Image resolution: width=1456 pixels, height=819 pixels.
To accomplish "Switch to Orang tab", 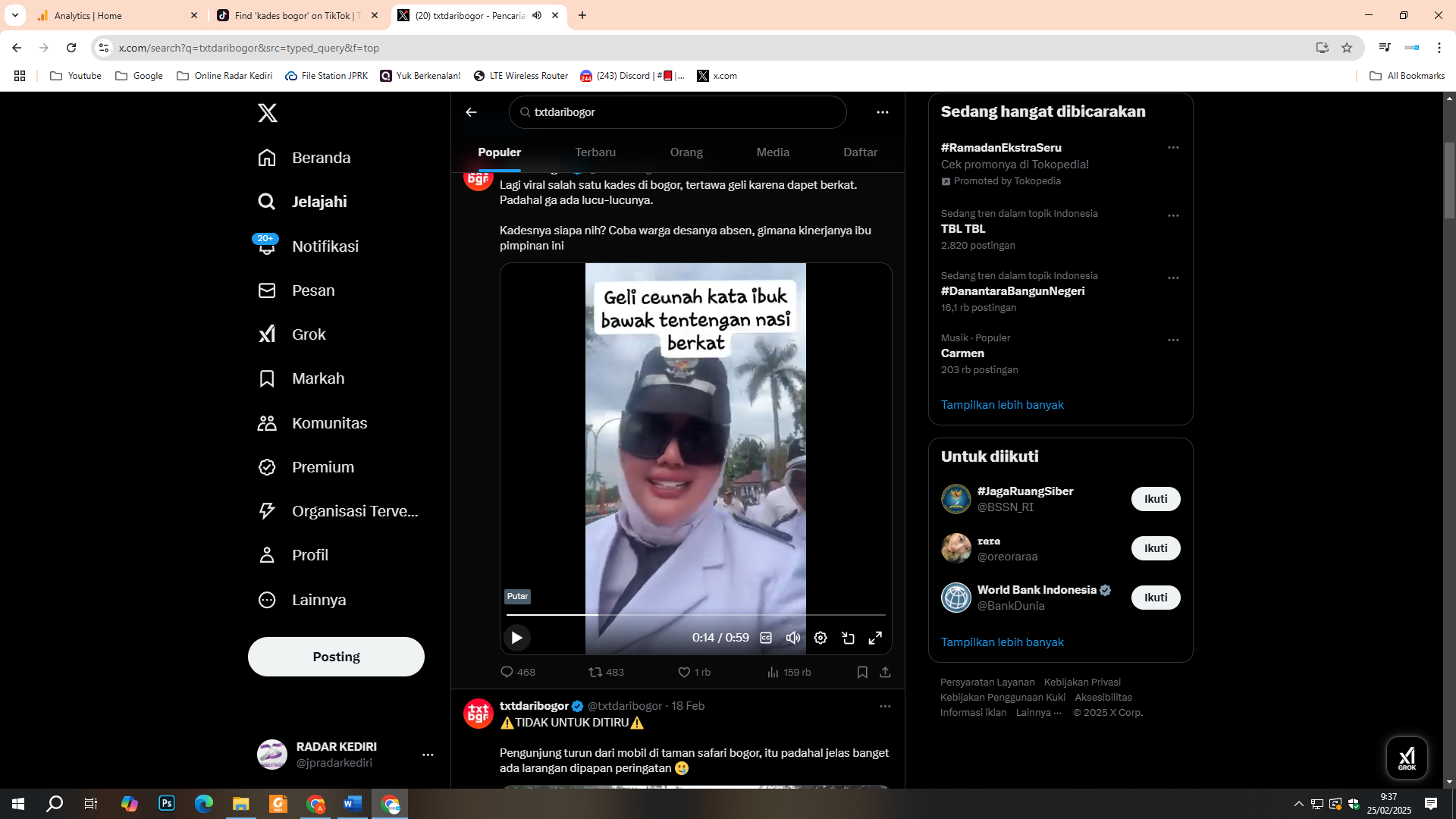I will click(x=686, y=152).
